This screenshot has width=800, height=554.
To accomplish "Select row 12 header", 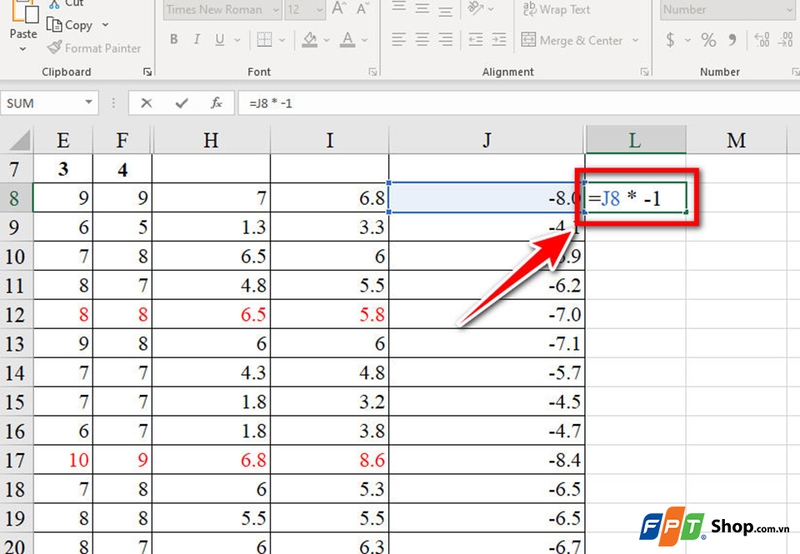I will pos(16,314).
